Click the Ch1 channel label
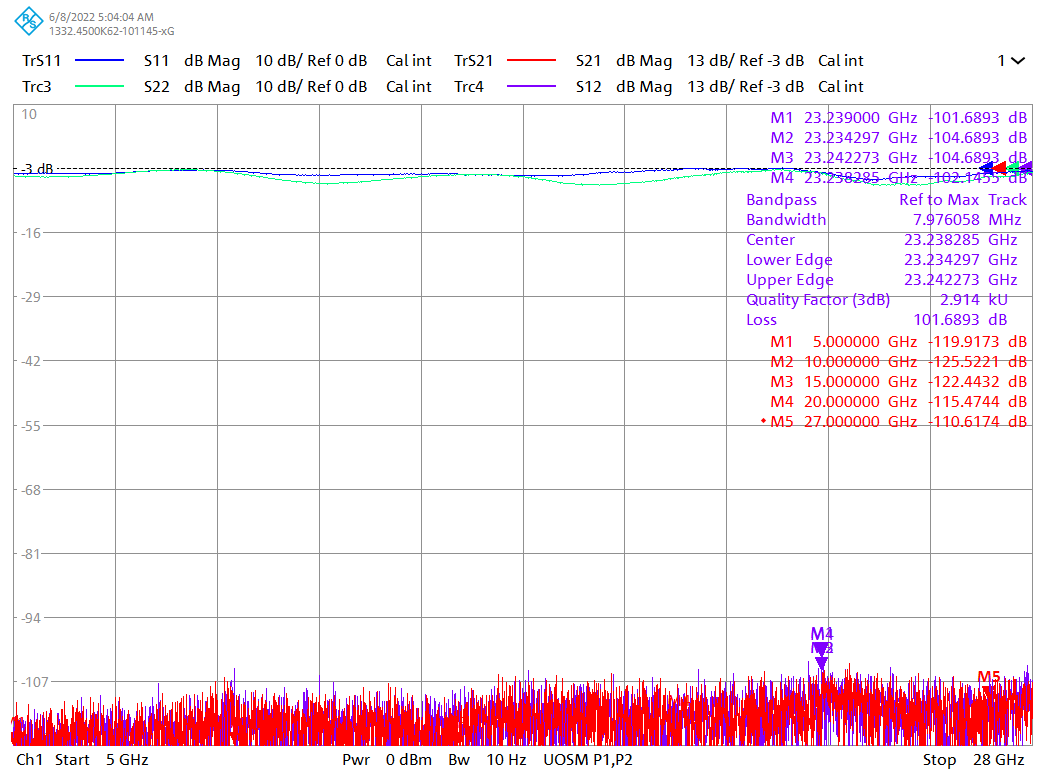This screenshot has height=775, width=1053. coord(30,760)
